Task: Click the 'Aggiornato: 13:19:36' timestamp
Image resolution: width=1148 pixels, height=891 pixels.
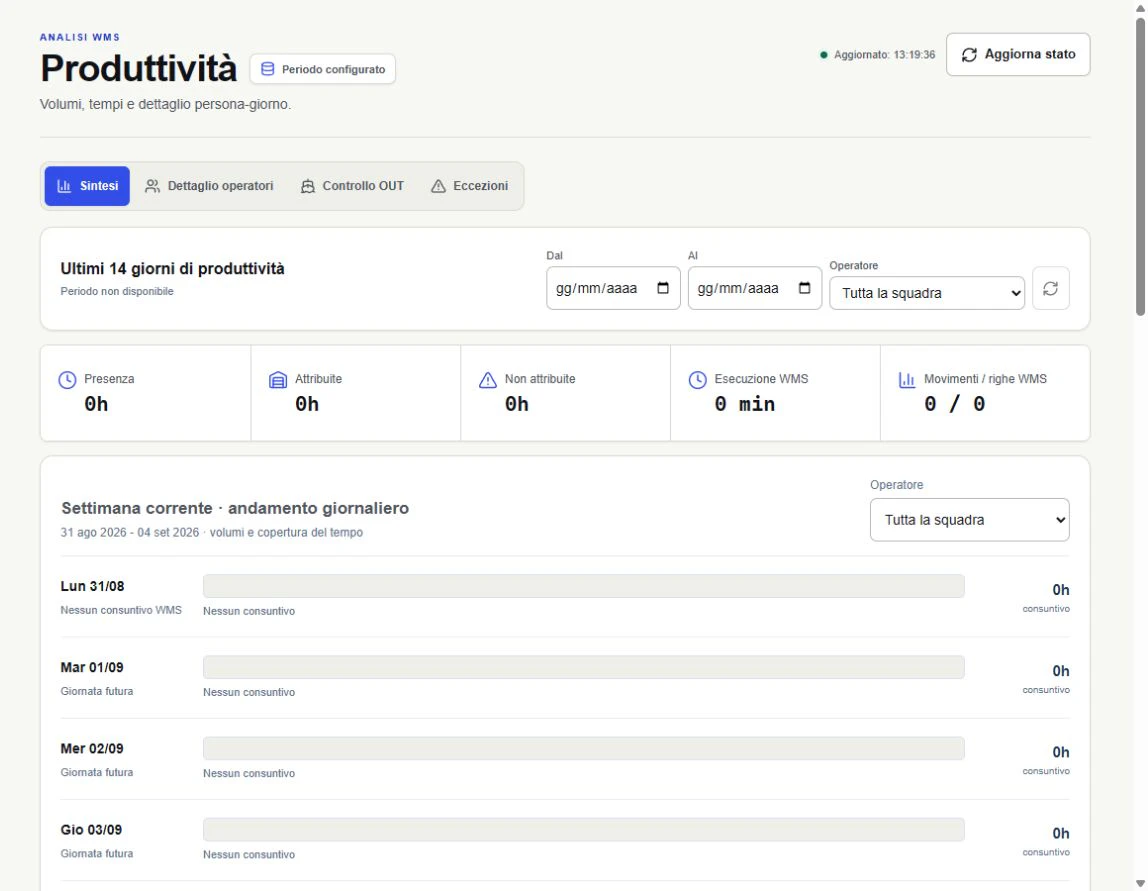Action: (884, 55)
